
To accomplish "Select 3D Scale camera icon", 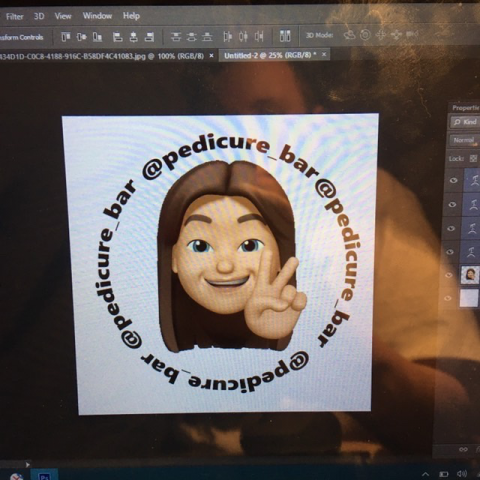I will 412,34.
